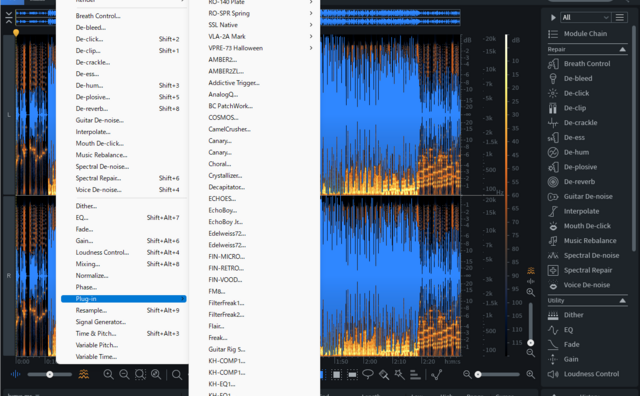
Task: Collapse the overview waveform arrows
Action: click(x=9, y=18)
